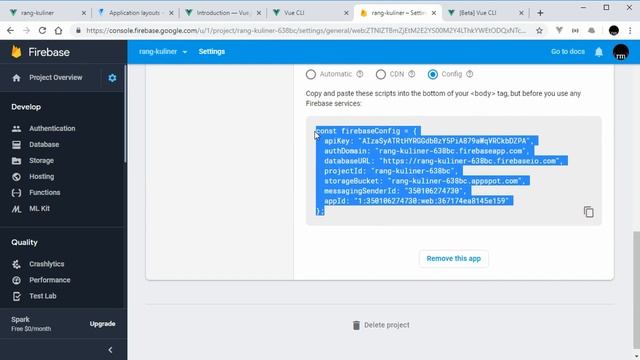Screen dimensions: 640x360
Task: Click the Authentication people icon
Action: pos(16,129)
